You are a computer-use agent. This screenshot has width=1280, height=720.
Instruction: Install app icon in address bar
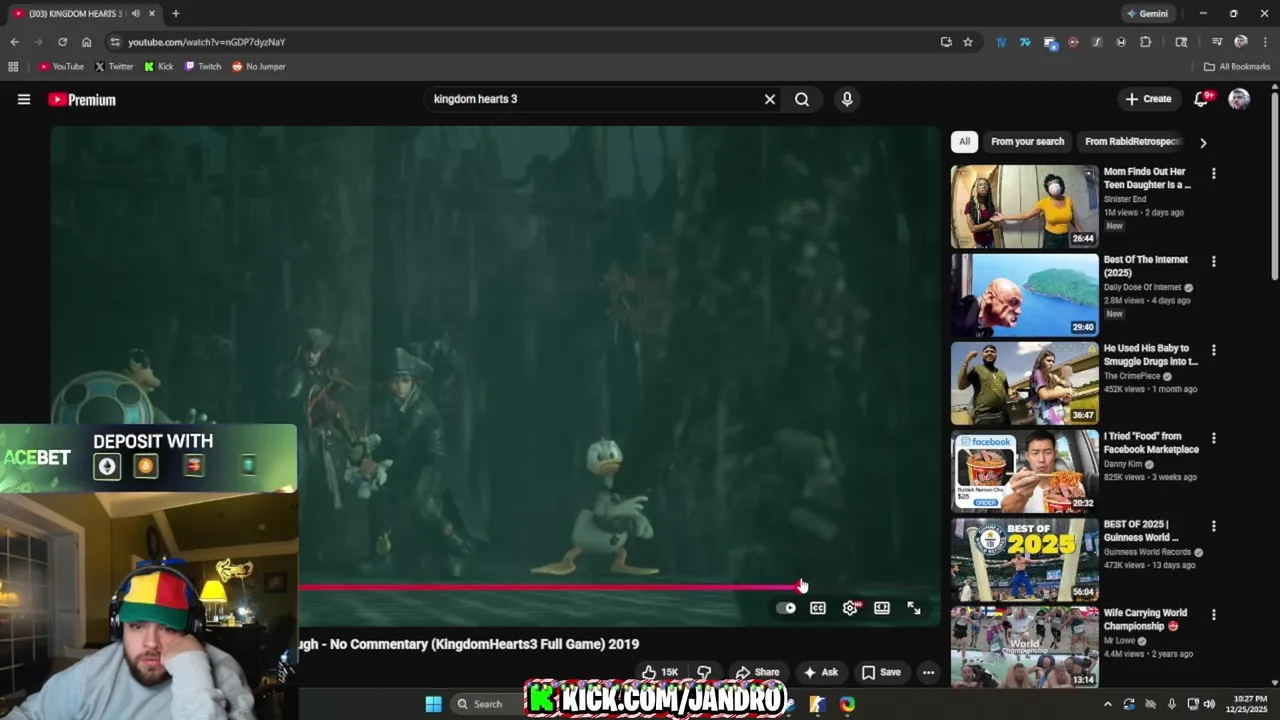coord(946,42)
